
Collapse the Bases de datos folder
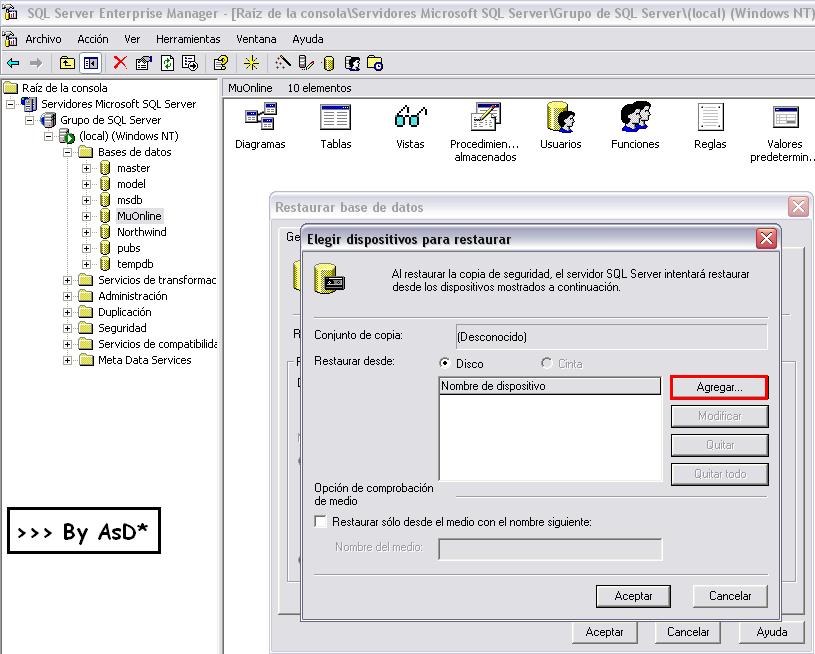click(x=67, y=152)
